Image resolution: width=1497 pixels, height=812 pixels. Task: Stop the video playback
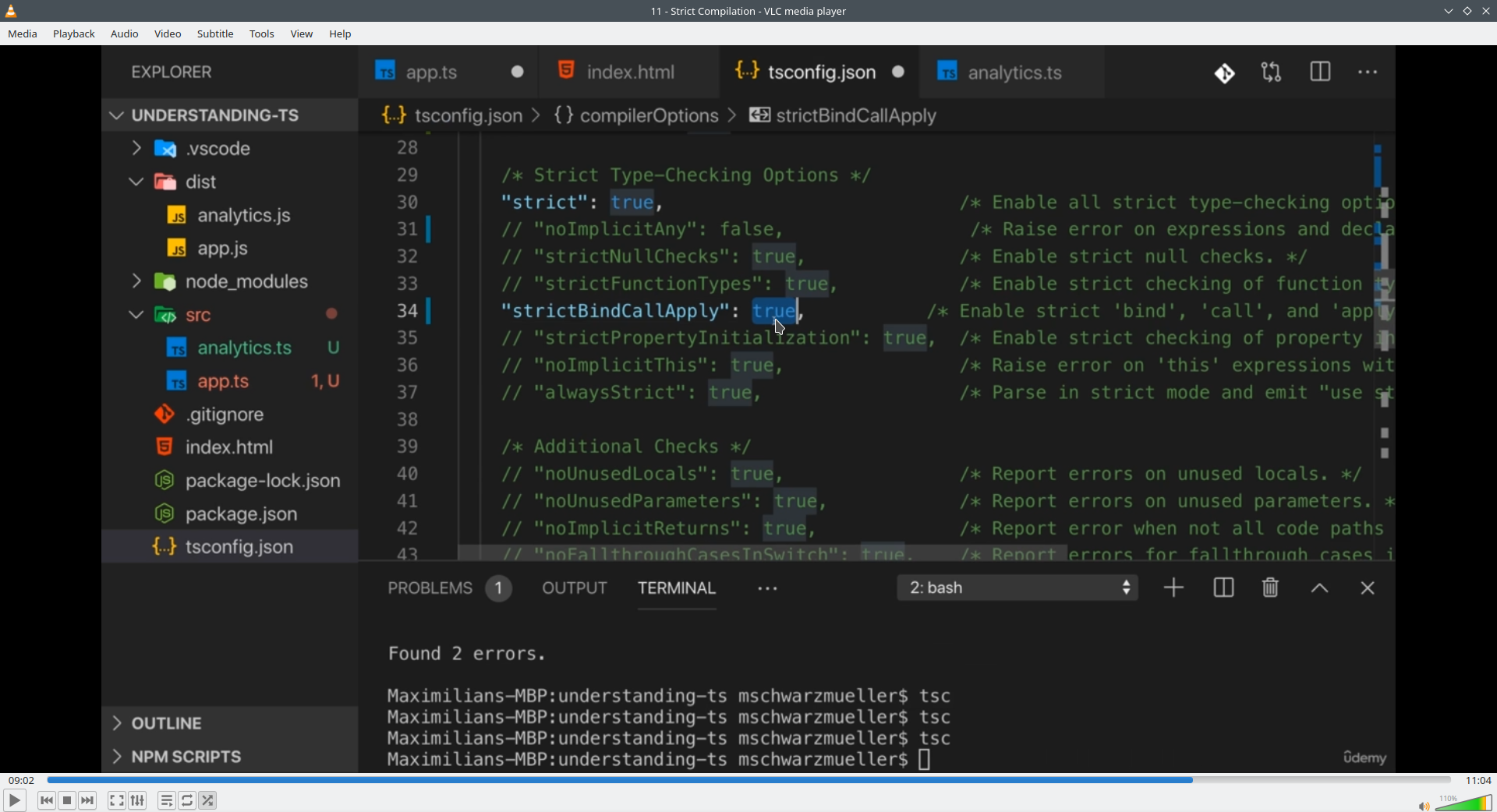(68, 800)
